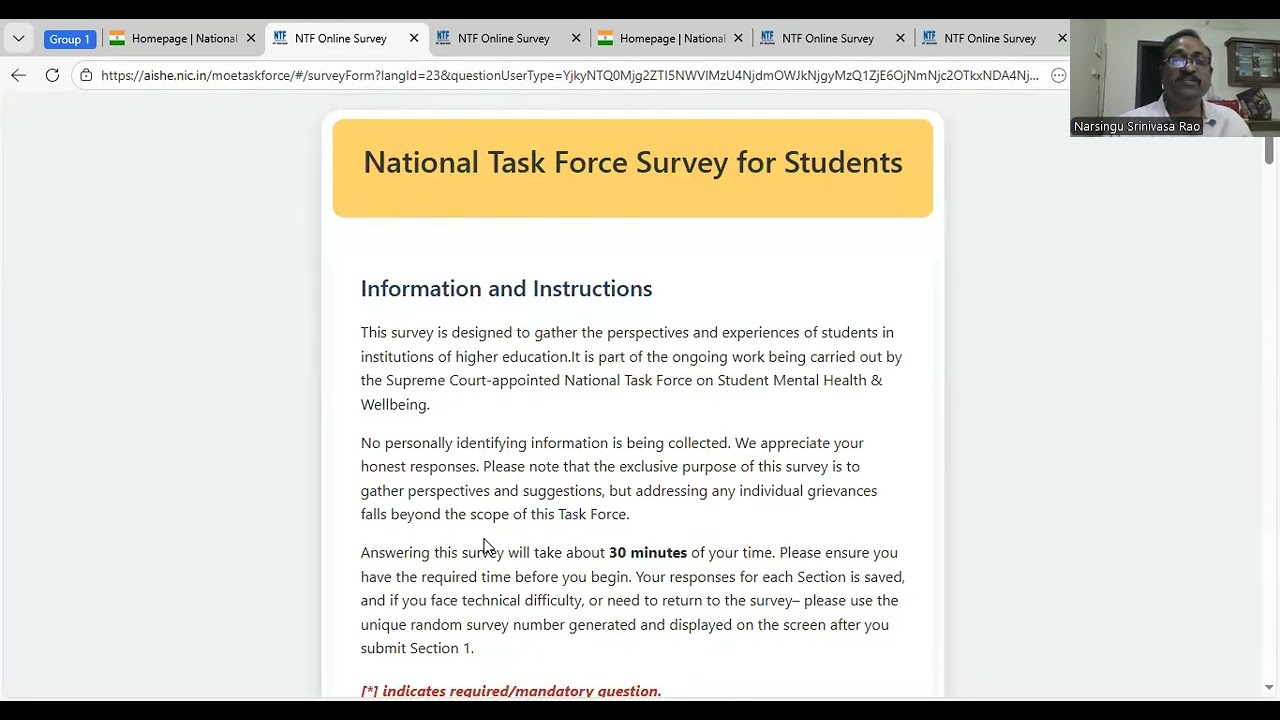Click the bold 30 minutes text
Viewport: 1280px width, 720px height.
(x=648, y=553)
